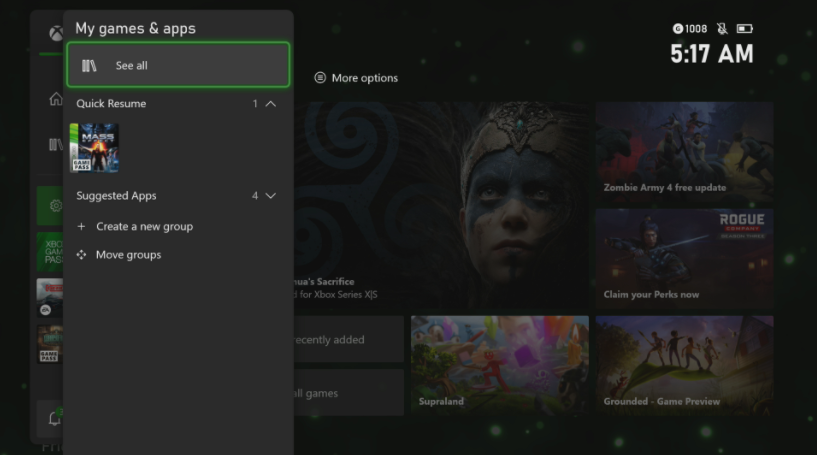Open Rogue Company Claim your Perks tile
The height and width of the screenshot is (455, 817).
click(684, 259)
